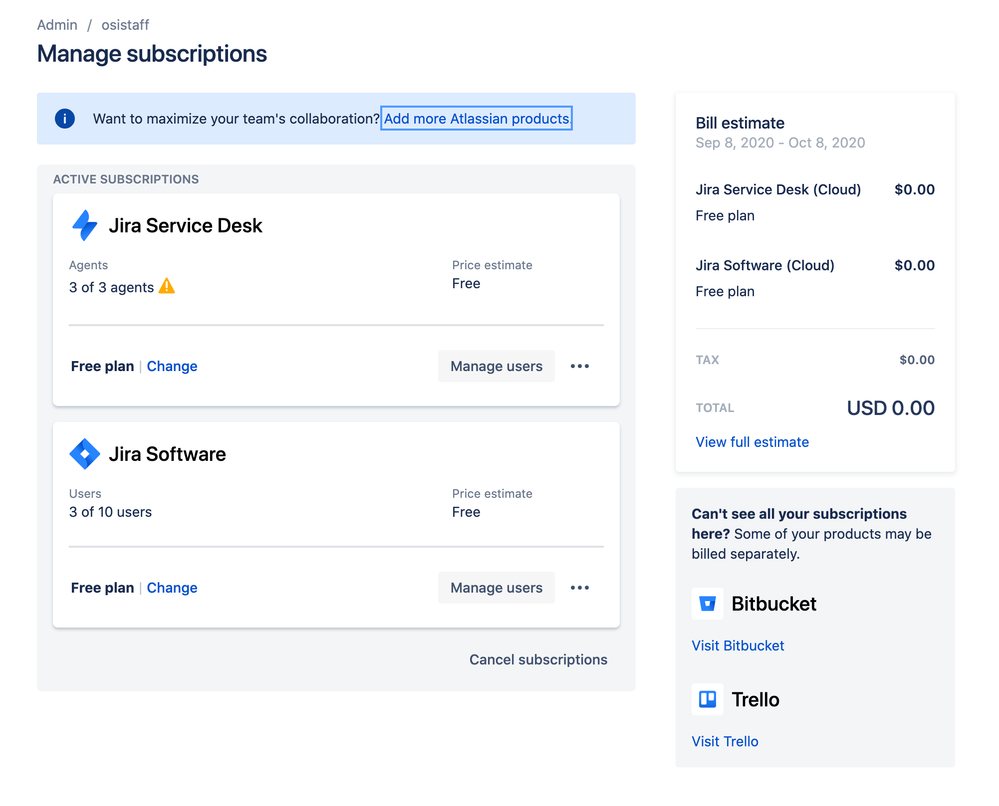Click the tax amount $0.00
This screenshot has height=806, width=999.
click(917, 360)
